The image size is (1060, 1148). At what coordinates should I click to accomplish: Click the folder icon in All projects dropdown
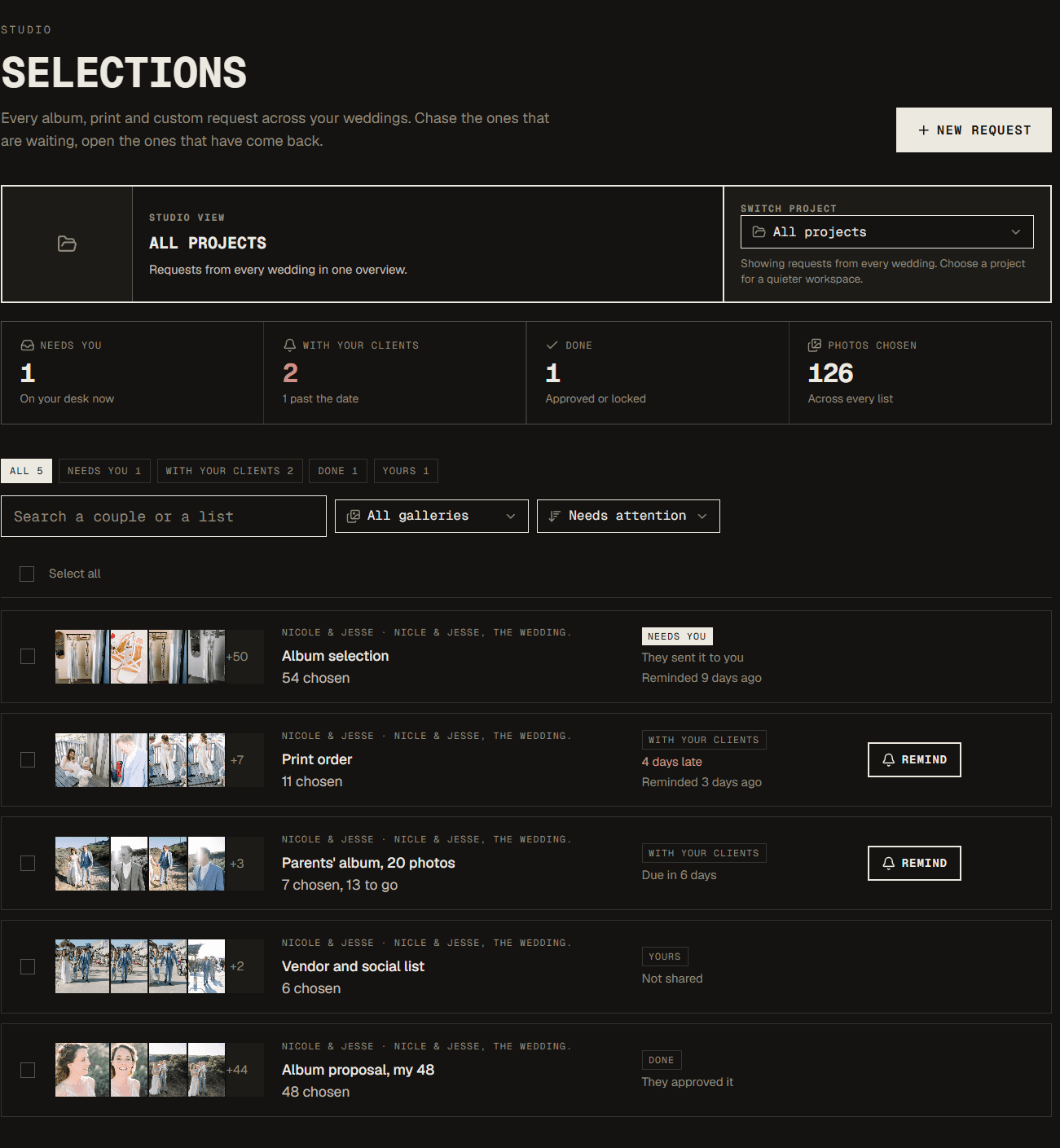(759, 232)
